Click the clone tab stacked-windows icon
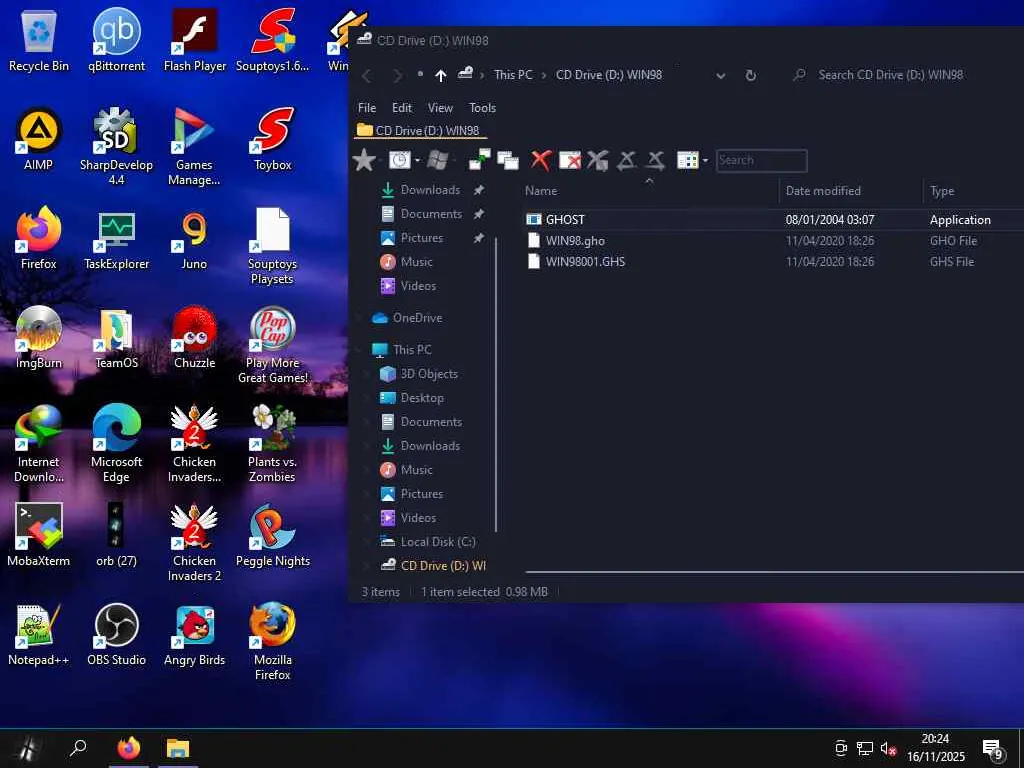 507,160
